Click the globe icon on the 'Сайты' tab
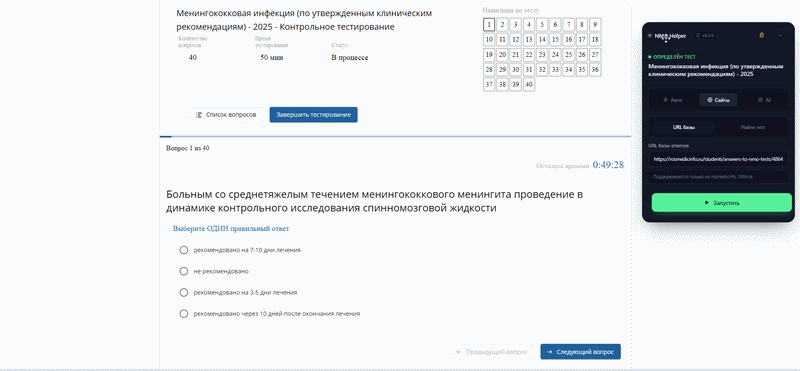 click(710, 100)
